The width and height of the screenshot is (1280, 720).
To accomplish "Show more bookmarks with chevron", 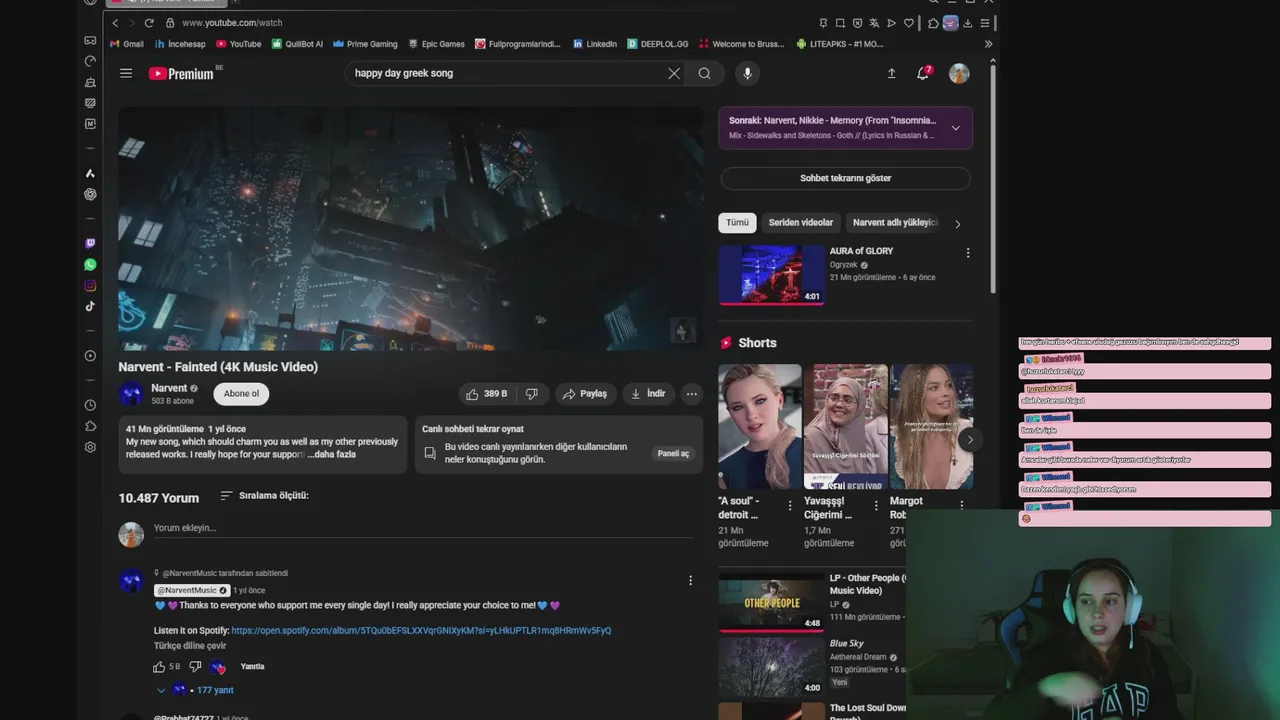I will pyautogui.click(x=988, y=44).
